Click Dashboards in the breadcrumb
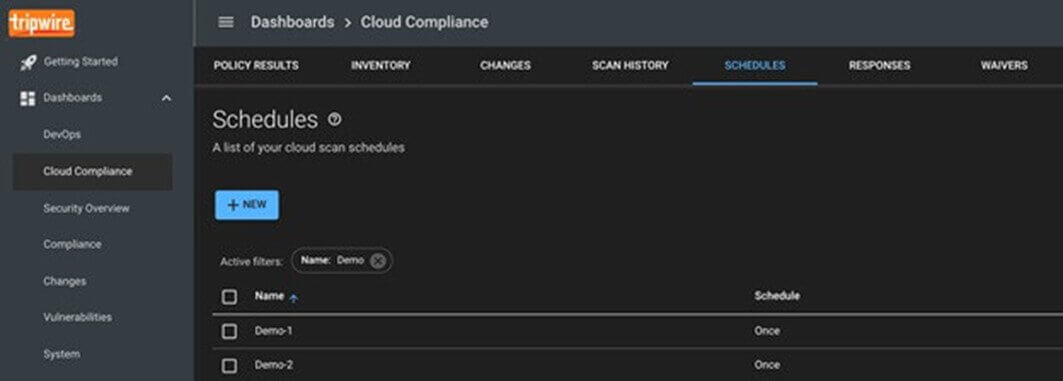The image size is (1063, 381). [x=292, y=22]
